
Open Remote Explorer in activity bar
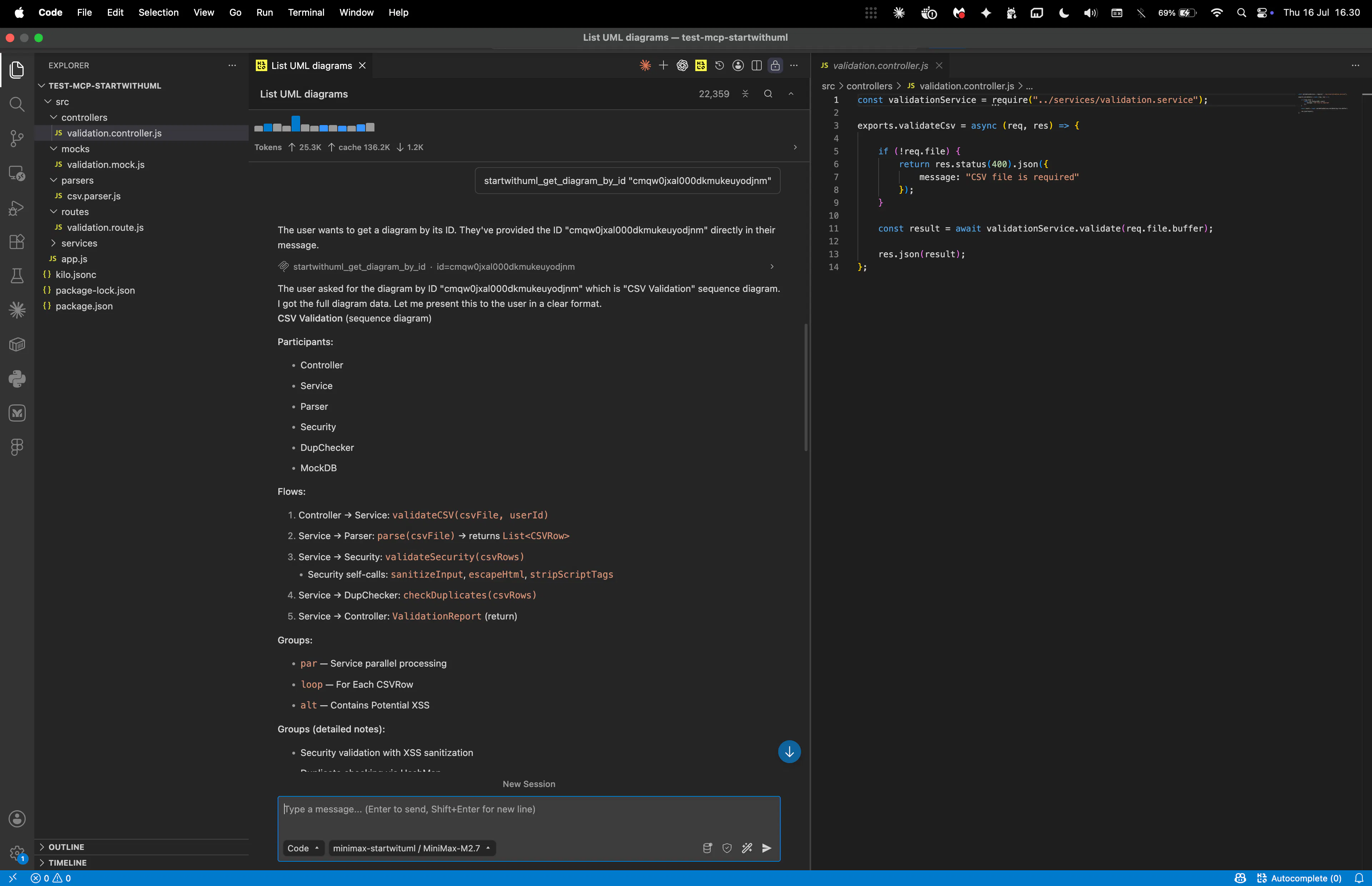17,173
